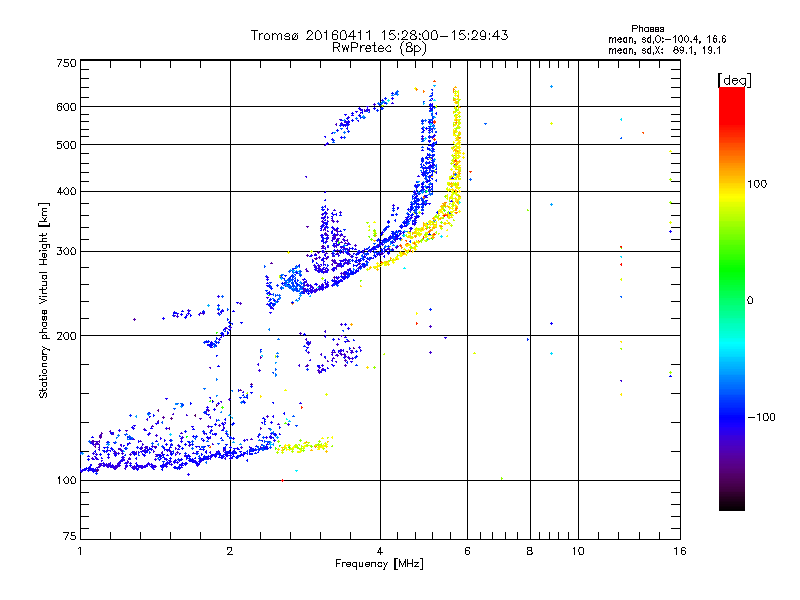Click the x-axis tick label "8"
This screenshot has height=600, width=800.
tap(530, 551)
